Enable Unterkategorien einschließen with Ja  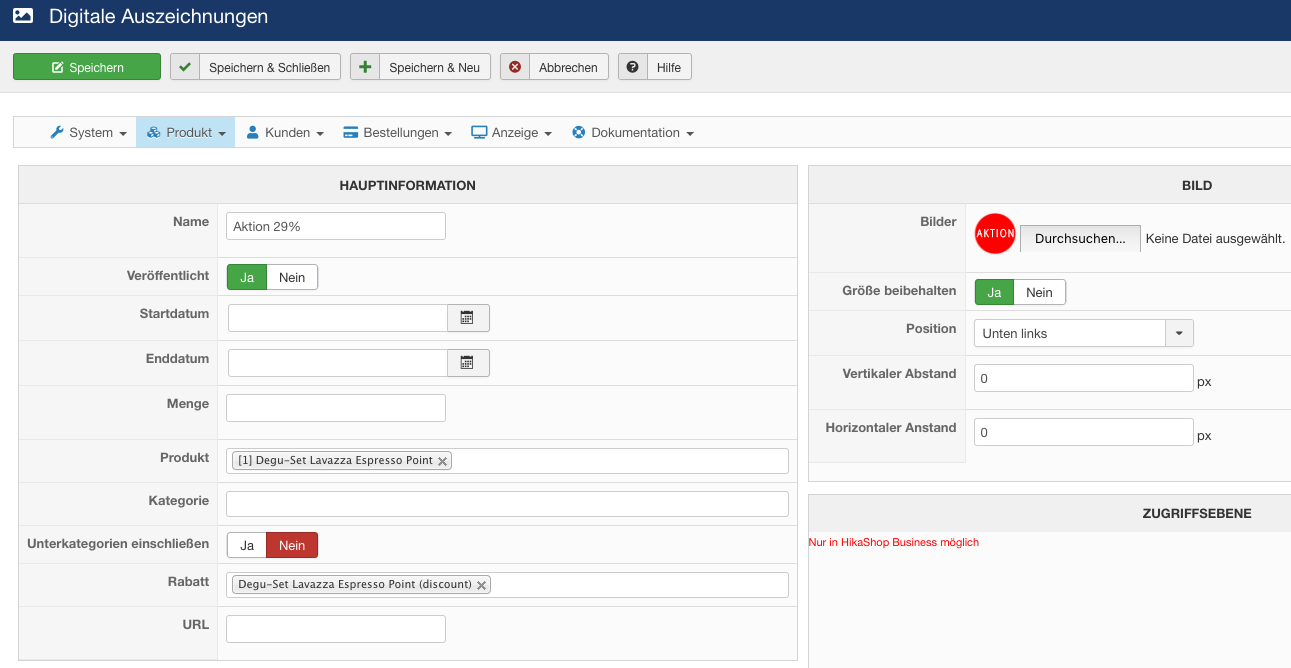coord(247,545)
